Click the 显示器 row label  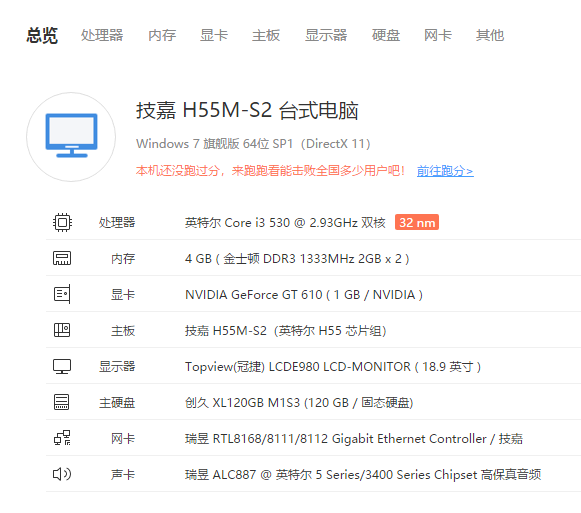pyautogui.click(x=117, y=367)
